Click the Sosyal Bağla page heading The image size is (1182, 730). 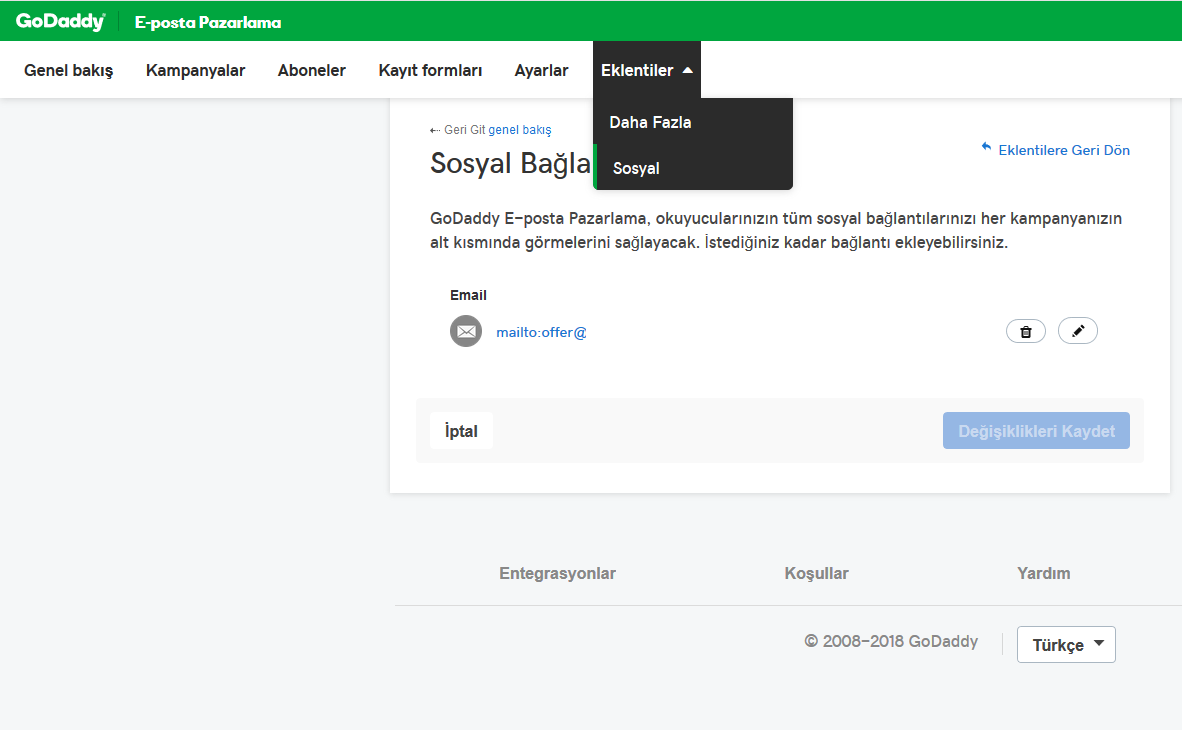510,163
